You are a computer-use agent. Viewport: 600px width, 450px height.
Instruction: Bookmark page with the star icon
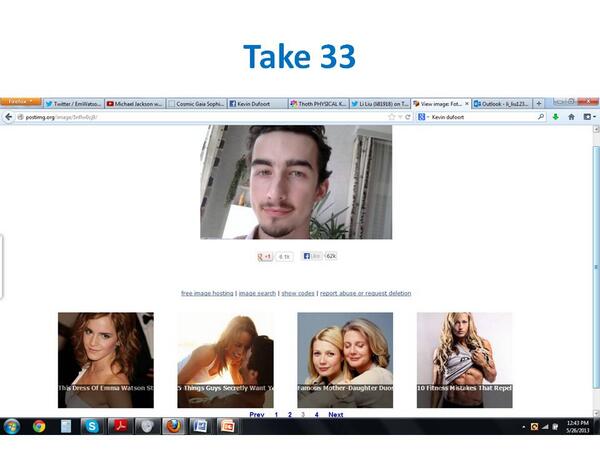[391, 117]
